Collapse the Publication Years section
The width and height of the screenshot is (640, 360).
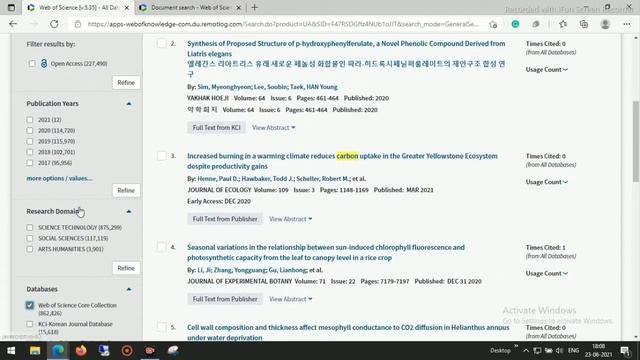(129, 104)
